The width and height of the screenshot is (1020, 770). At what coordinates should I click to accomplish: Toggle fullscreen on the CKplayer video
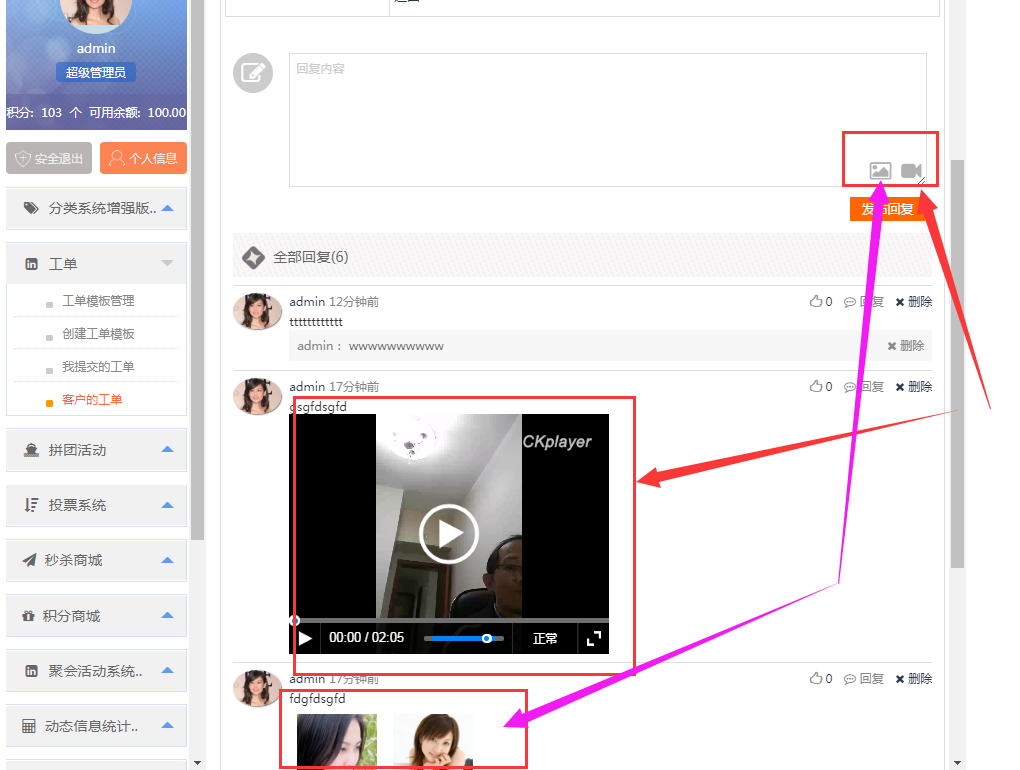coord(593,638)
